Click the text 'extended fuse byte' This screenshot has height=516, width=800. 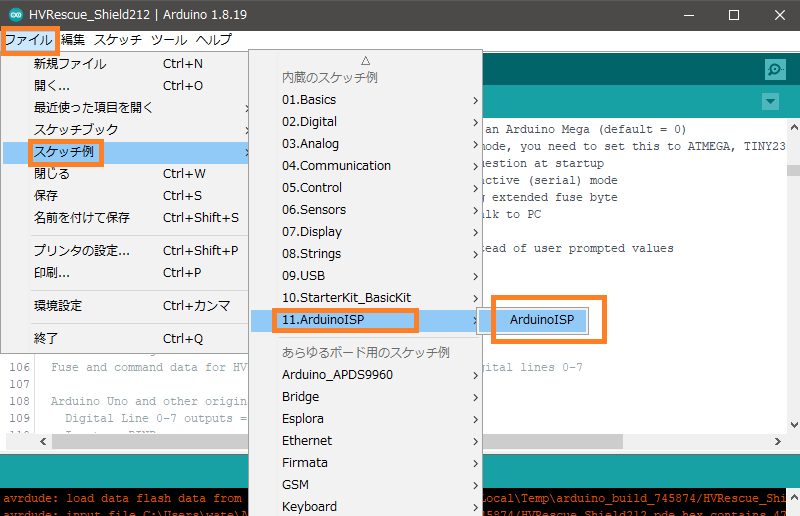555,198
